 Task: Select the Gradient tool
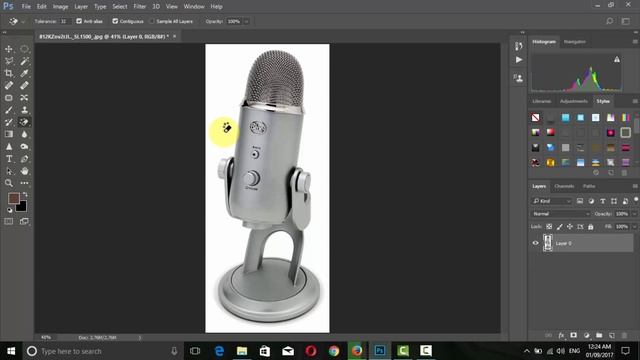[9, 134]
